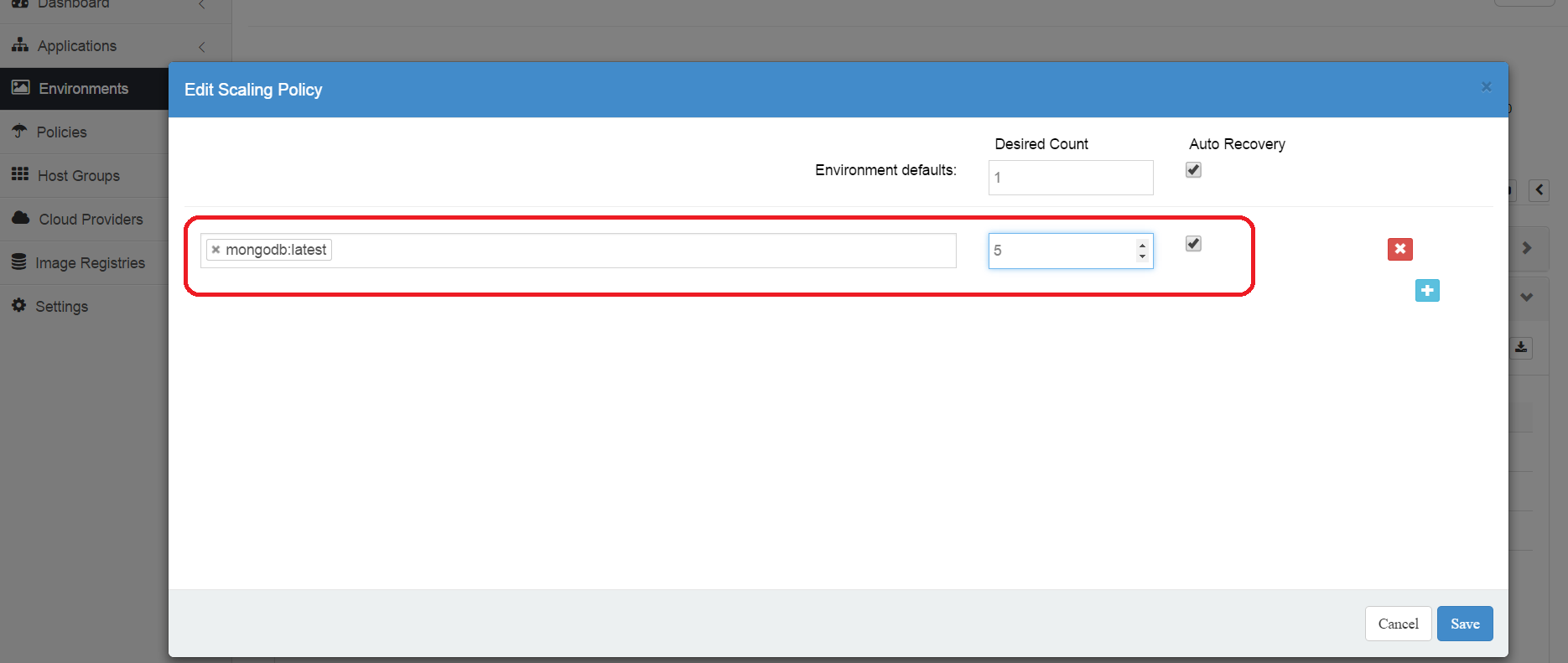Screen dimensions: 1568x663
Task: Click the Environment defaults Desired Count field
Action: point(1071,178)
